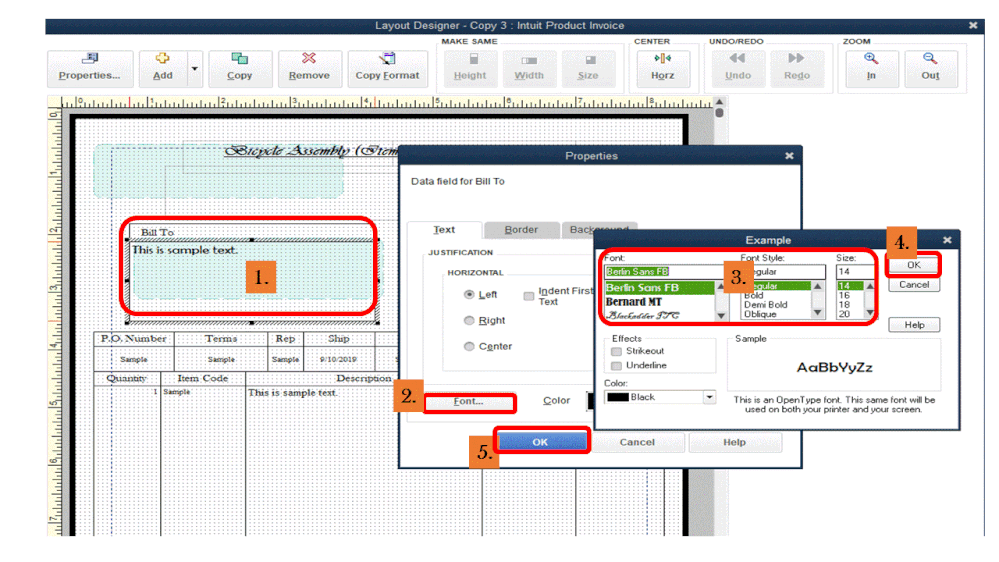Close the Properties dialog

point(789,156)
